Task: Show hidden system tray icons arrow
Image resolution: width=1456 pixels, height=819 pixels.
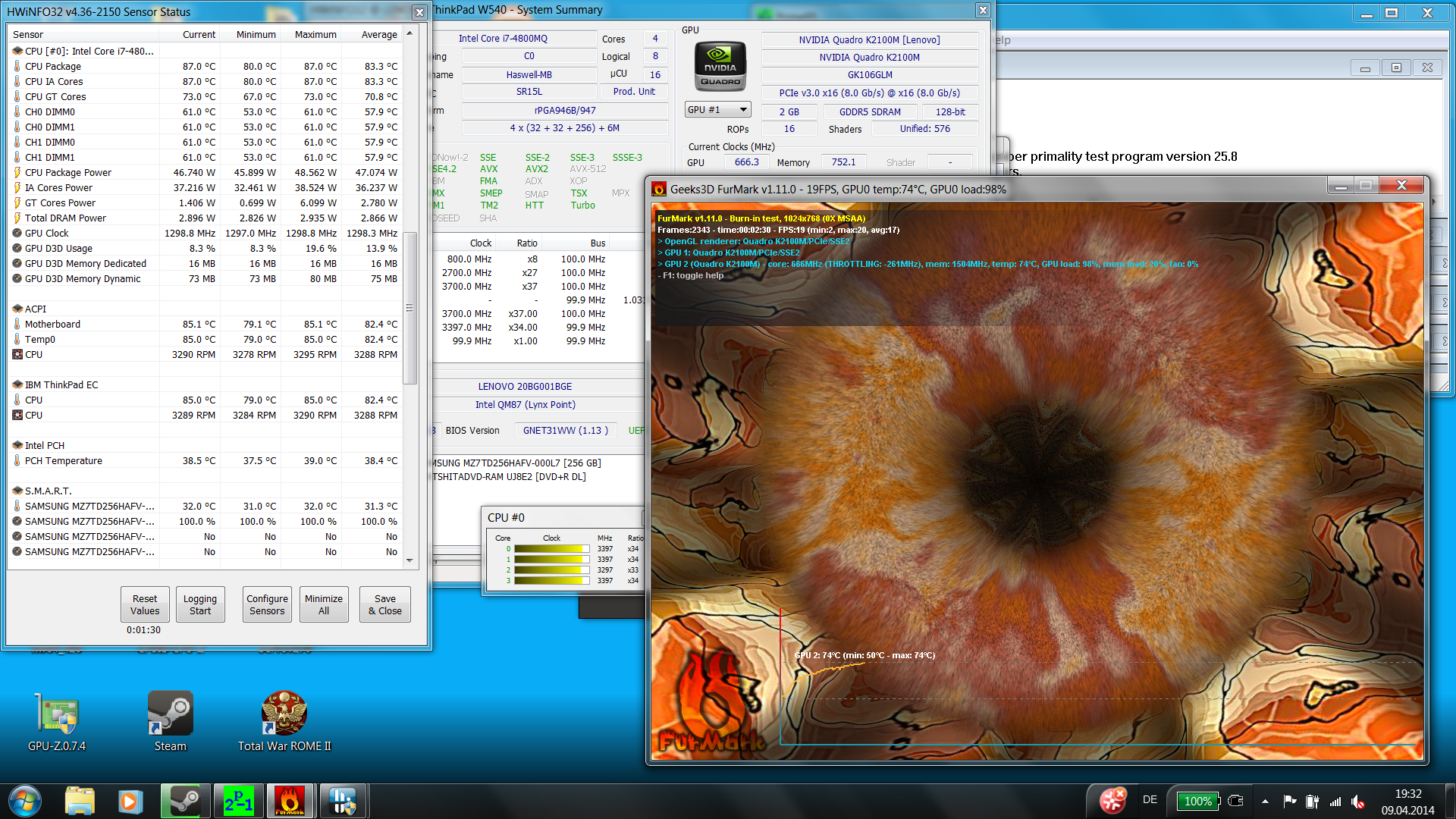Action: coord(1265,801)
